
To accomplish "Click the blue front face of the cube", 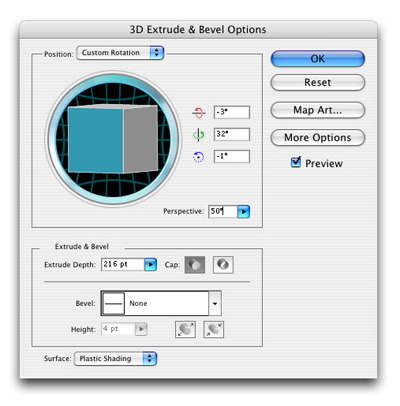I will 96,140.
